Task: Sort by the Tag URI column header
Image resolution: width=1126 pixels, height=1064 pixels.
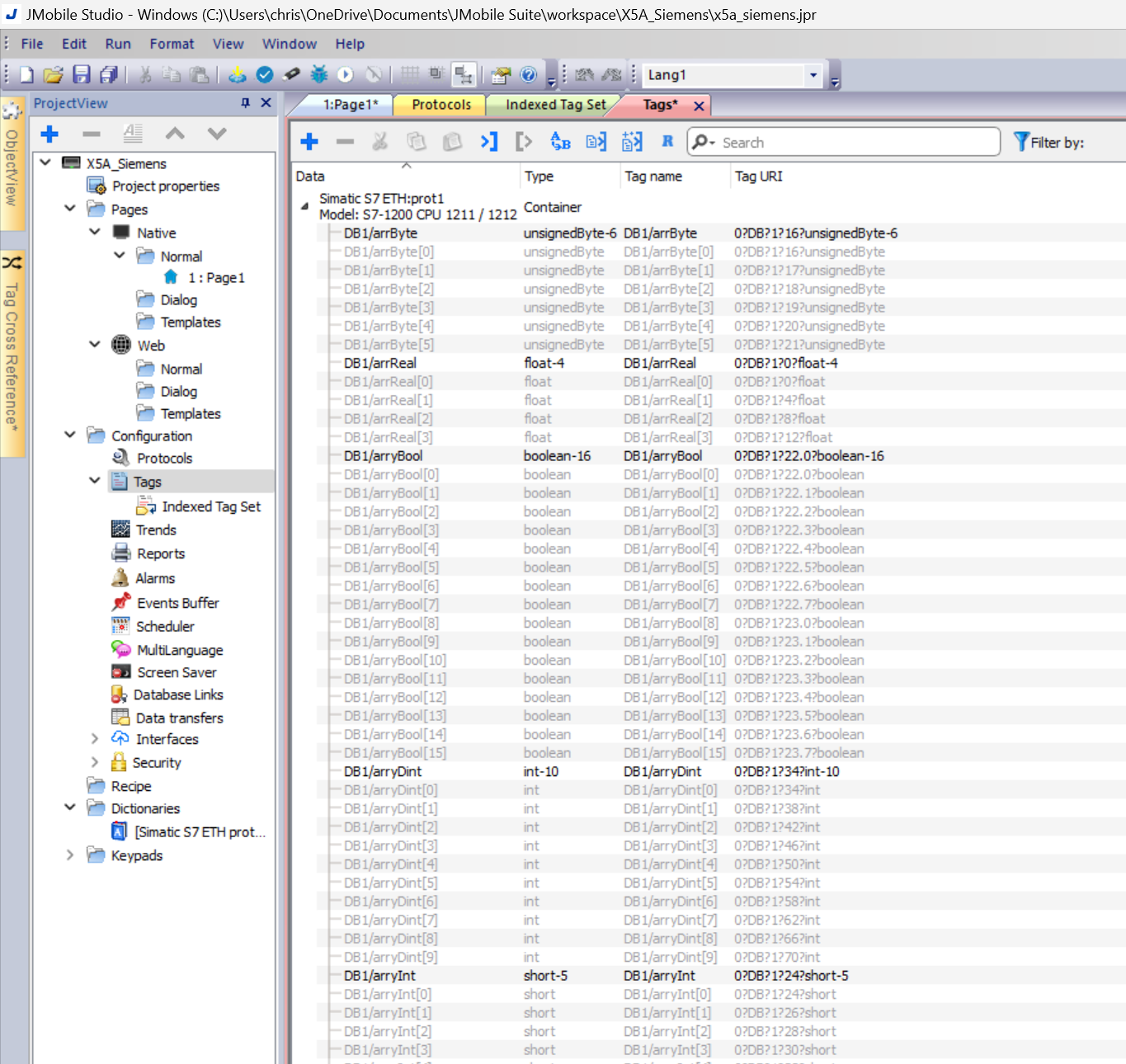Action: pos(928,176)
